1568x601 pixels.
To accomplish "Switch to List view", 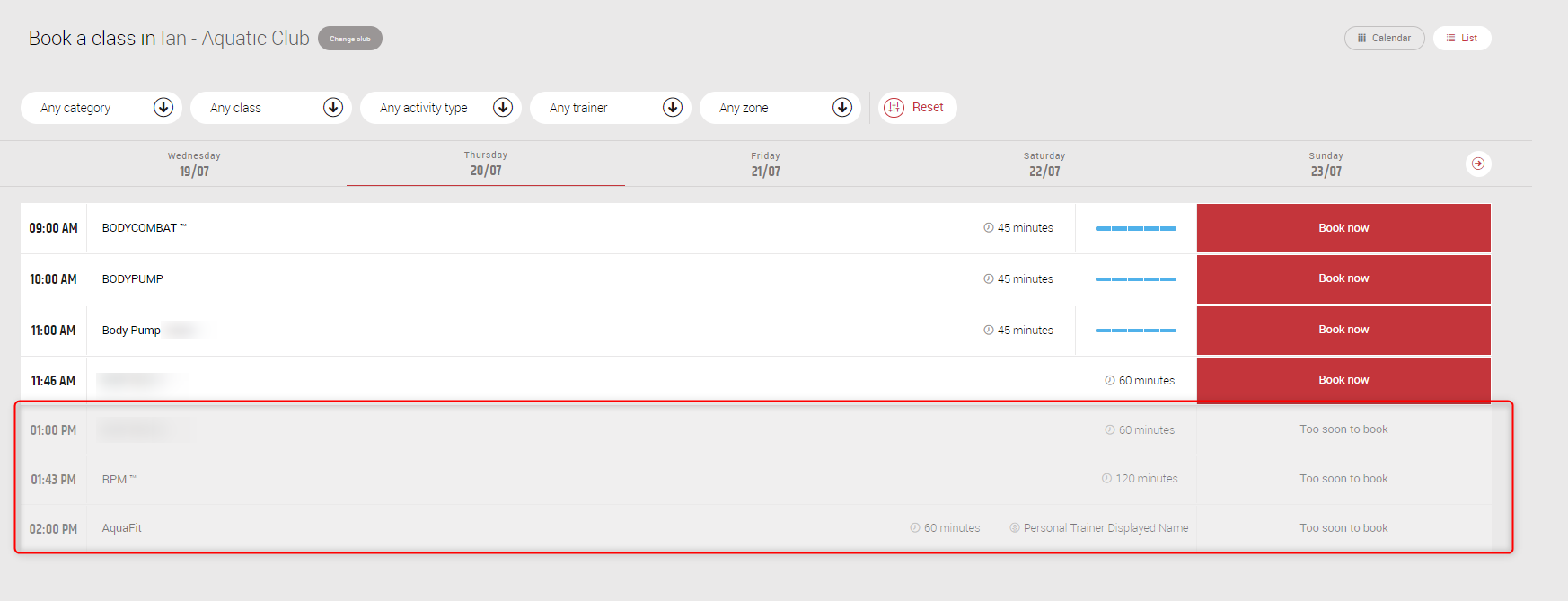I will point(1461,38).
